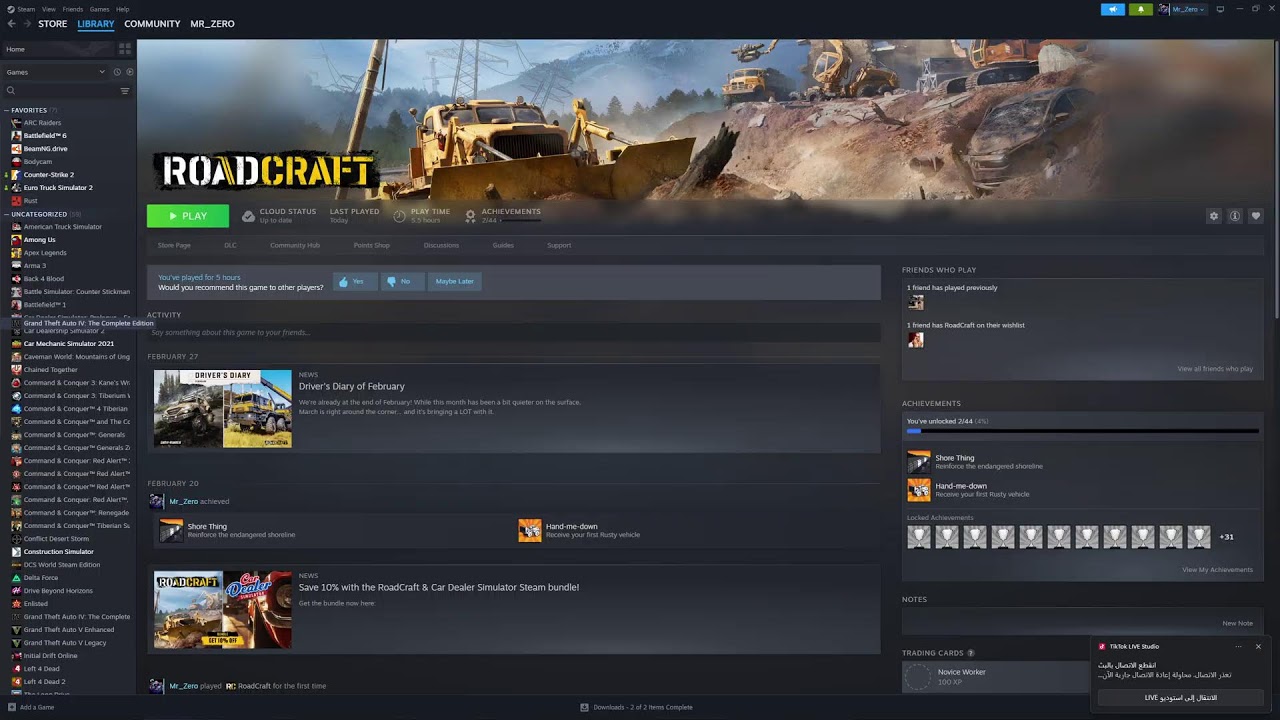Screen dimensions: 1280x720
Task: Open RoadCraft Store Page link
Action: tap(174, 245)
